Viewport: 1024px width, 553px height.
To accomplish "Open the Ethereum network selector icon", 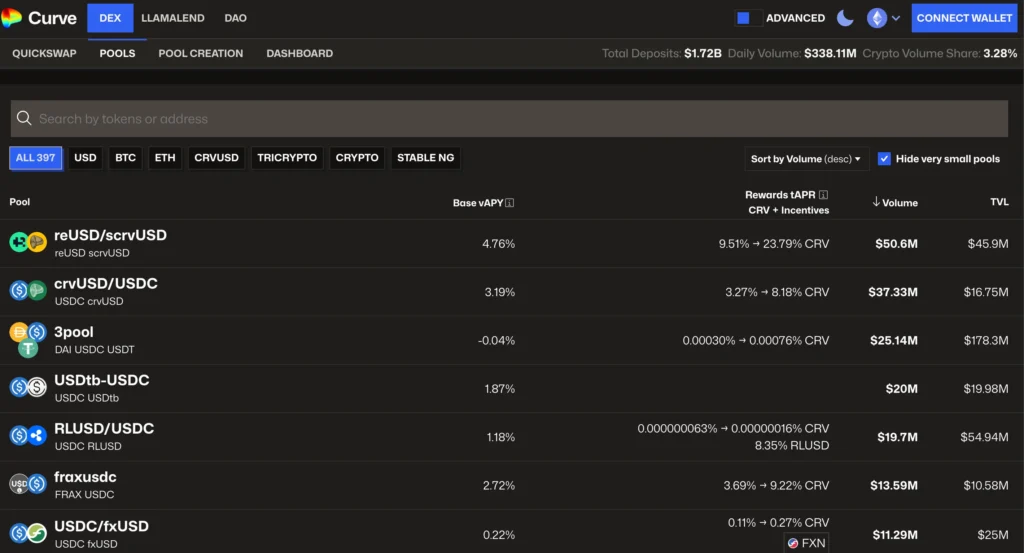I will pyautogui.click(x=876, y=18).
